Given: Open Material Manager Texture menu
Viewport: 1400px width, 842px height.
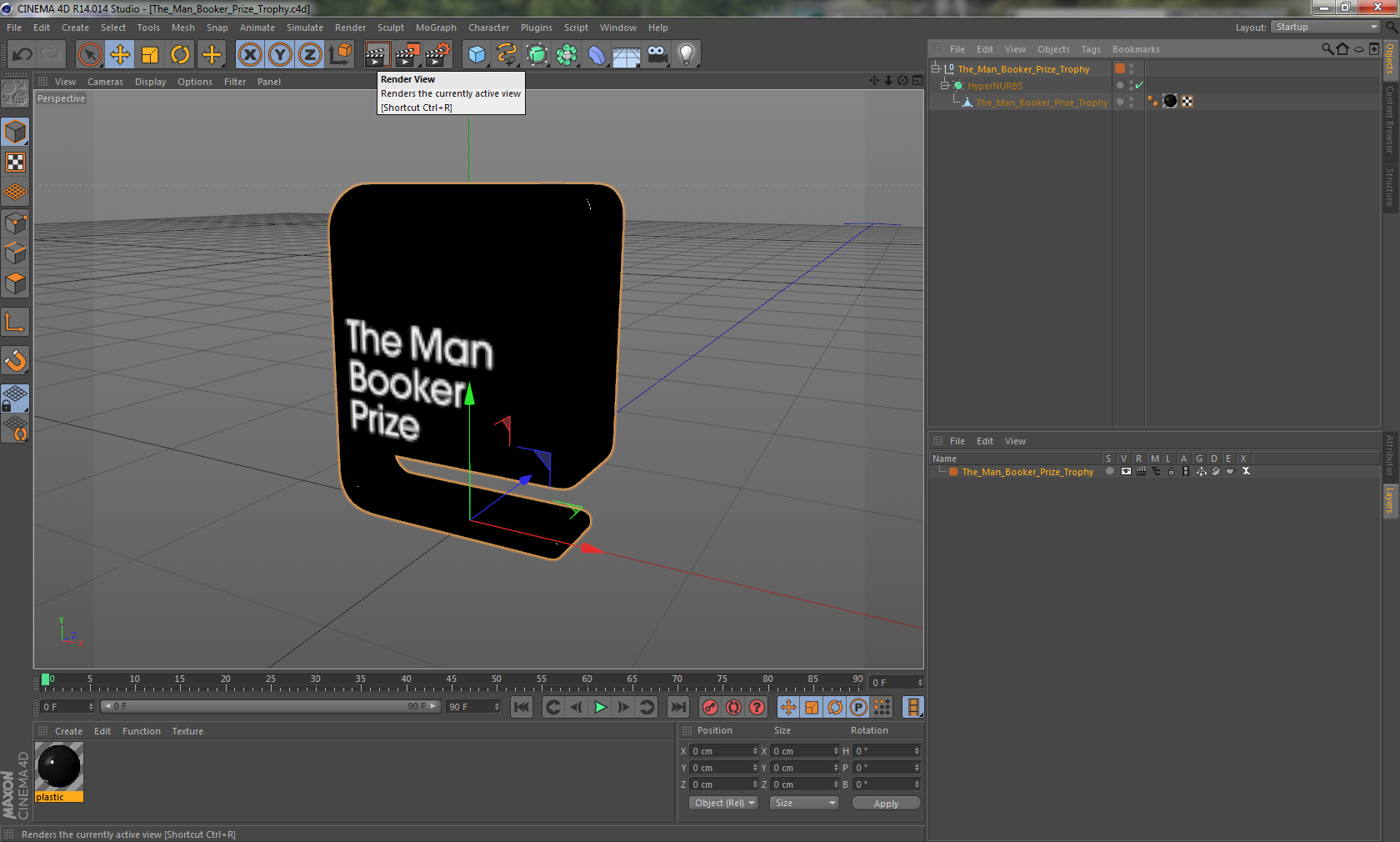Looking at the screenshot, I should pos(187,731).
